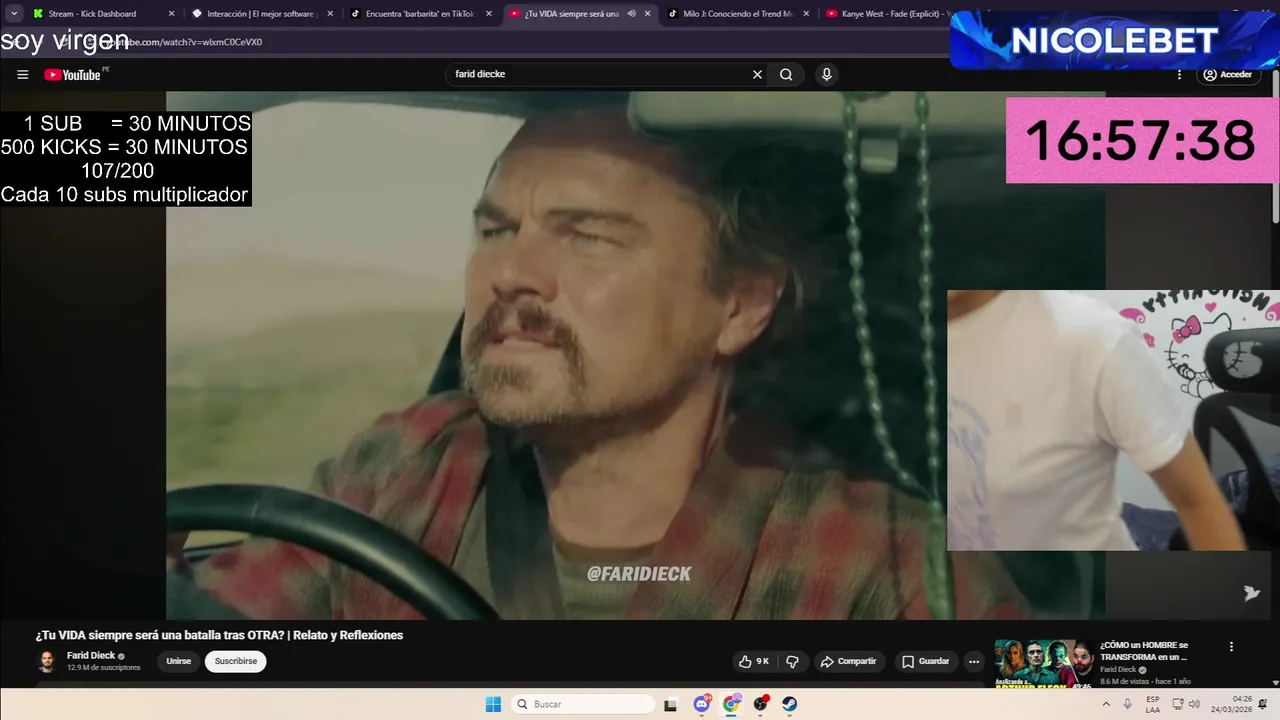Open Discord from the taskbar
This screenshot has width=1280, height=720.
(702, 704)
